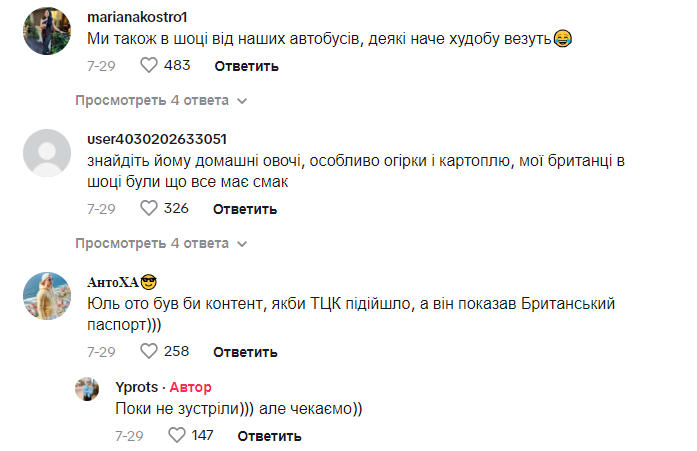Viewport: 697px width, 451px height.
Task: Open Yprots small author avatar
Action: [x=88, y=388]
